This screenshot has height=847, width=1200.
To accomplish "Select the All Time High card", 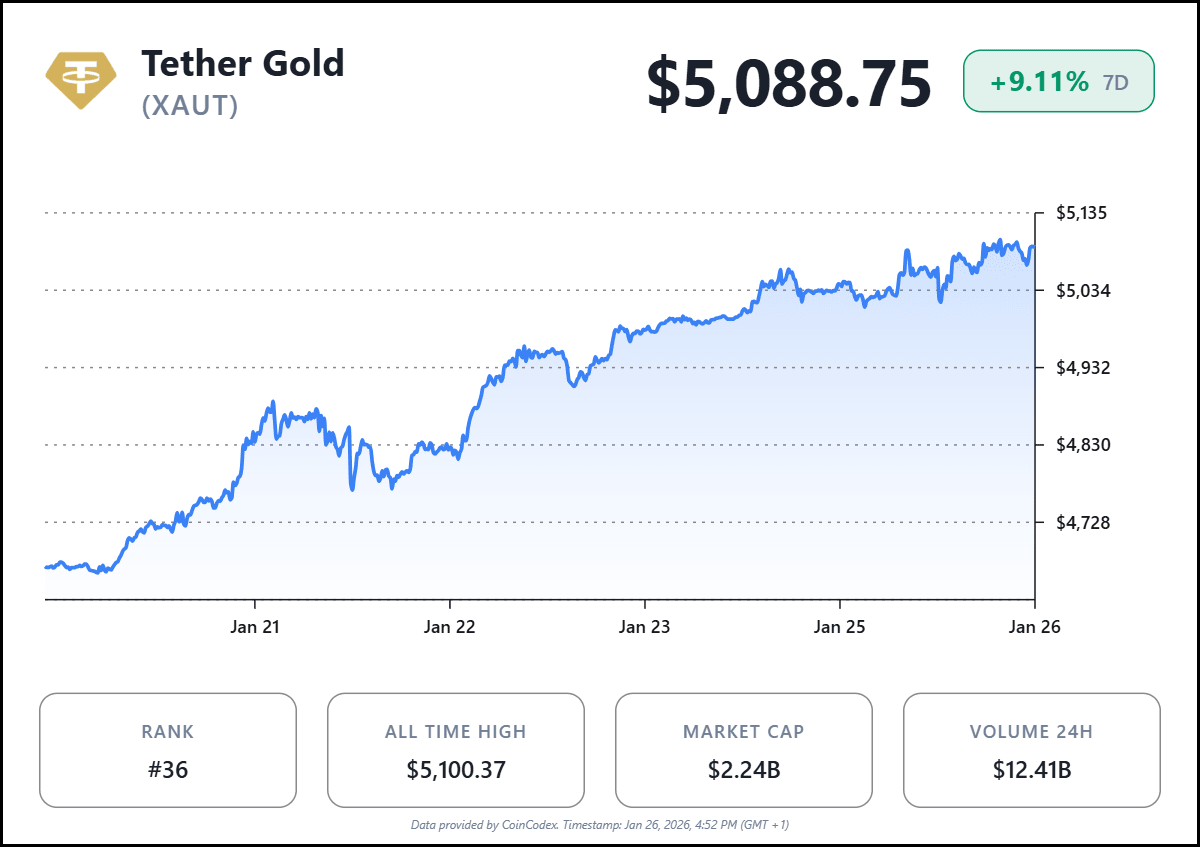I will (x=456, y=750).
